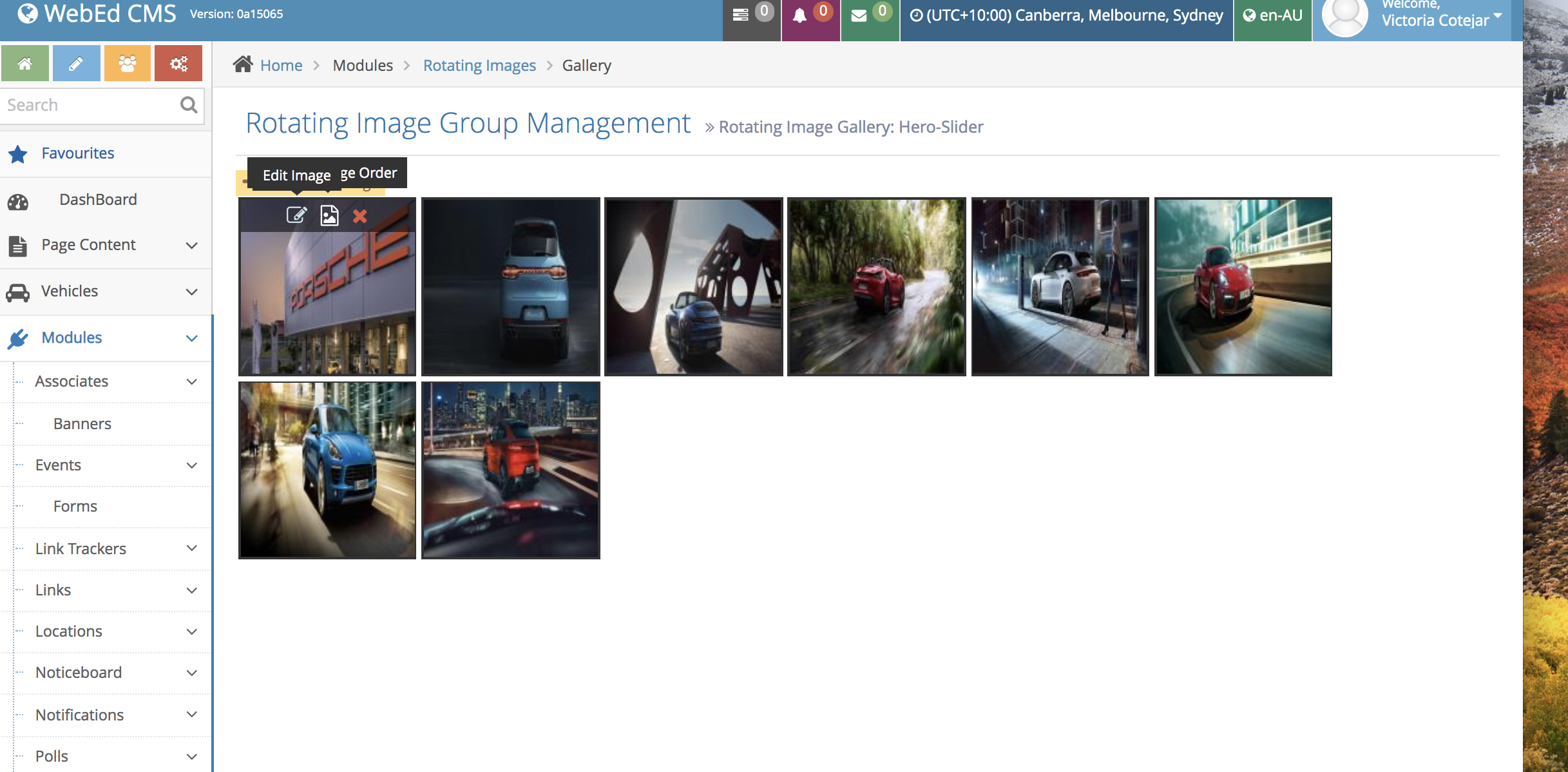
Task: Click the green home quick button
Action: coord(25,63)
